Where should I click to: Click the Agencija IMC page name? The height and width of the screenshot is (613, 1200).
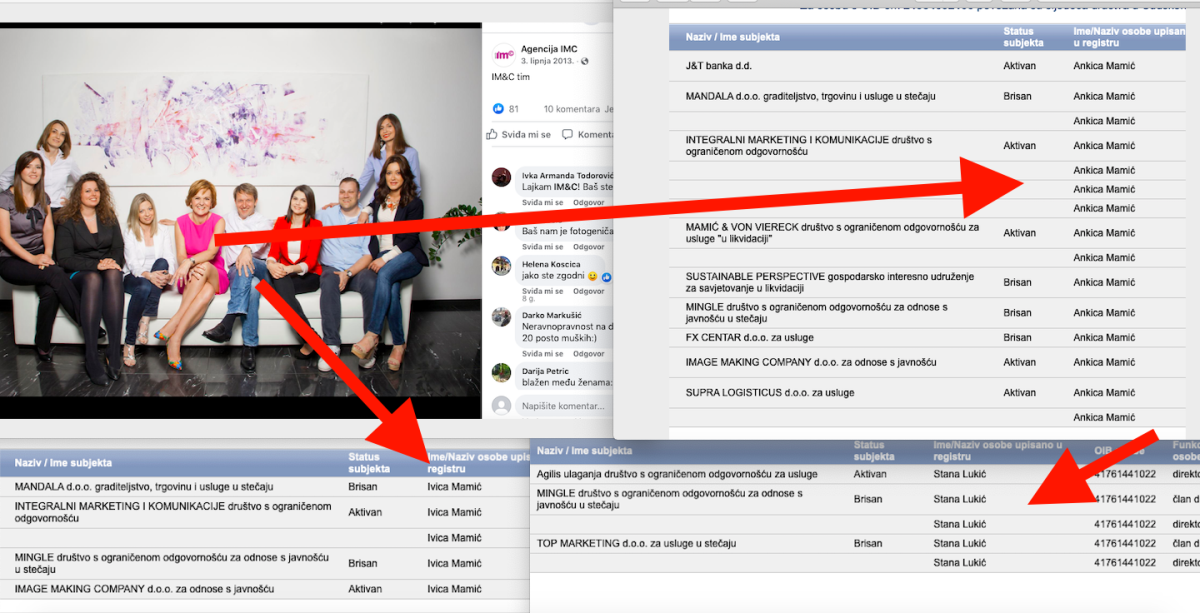click(549, 49)
